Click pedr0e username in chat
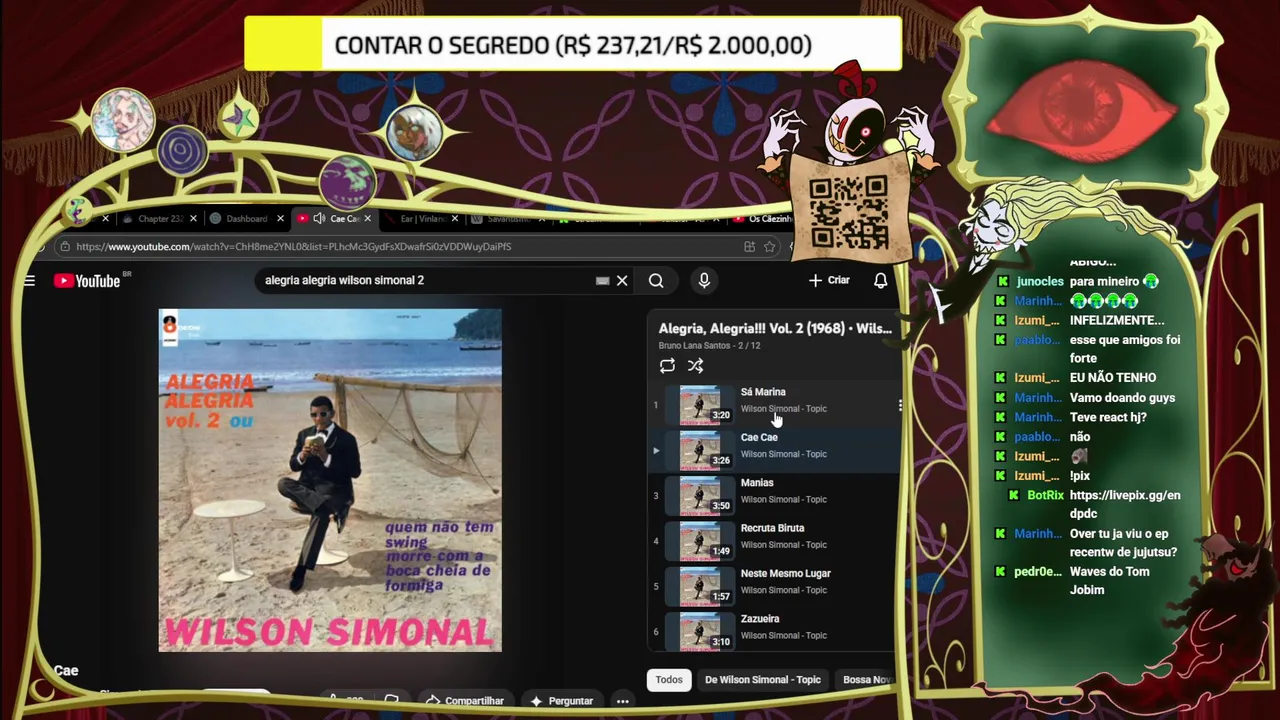This screenshot has height=720, width=1280. 1038,572
